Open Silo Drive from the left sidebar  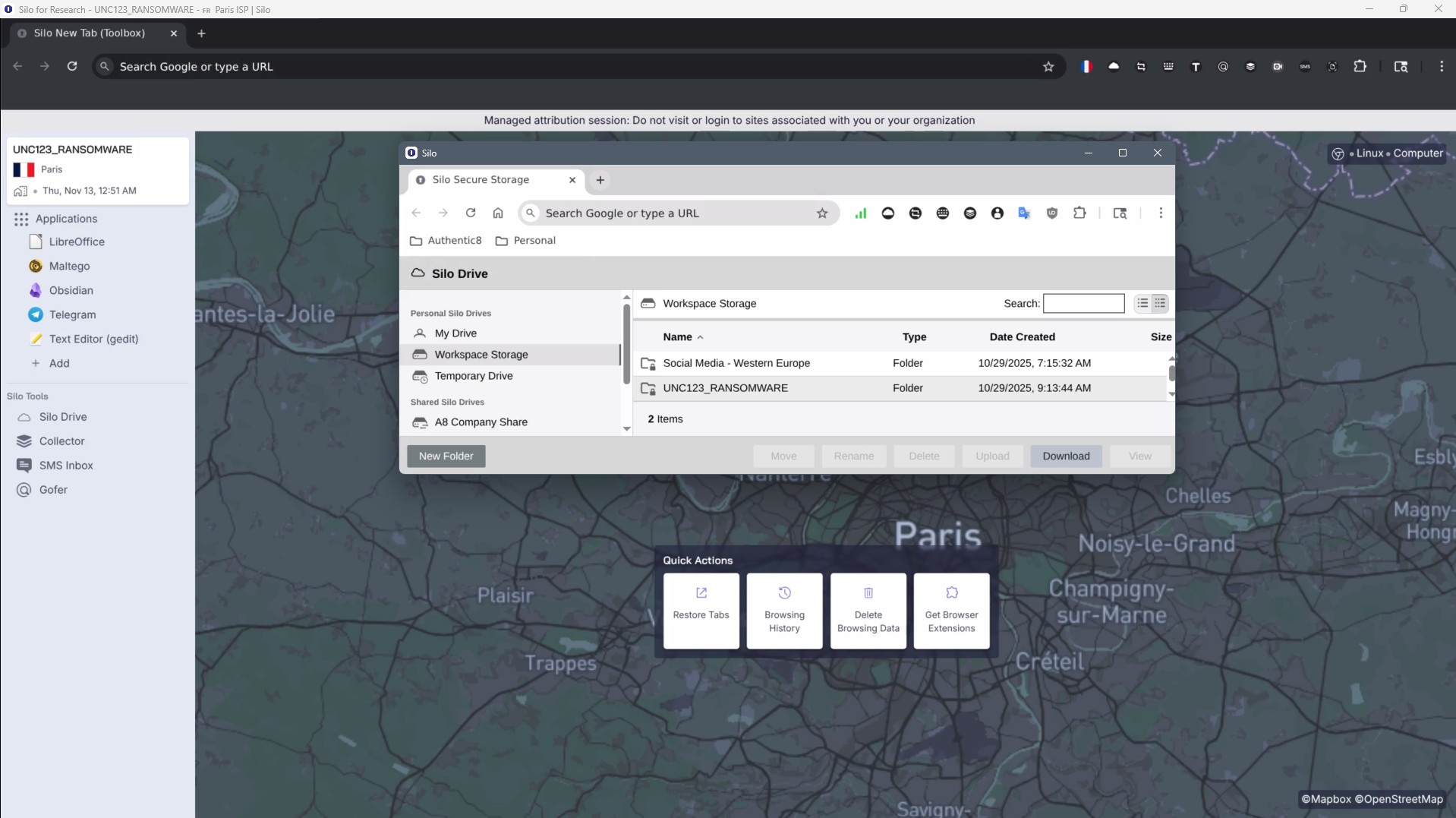62,417
